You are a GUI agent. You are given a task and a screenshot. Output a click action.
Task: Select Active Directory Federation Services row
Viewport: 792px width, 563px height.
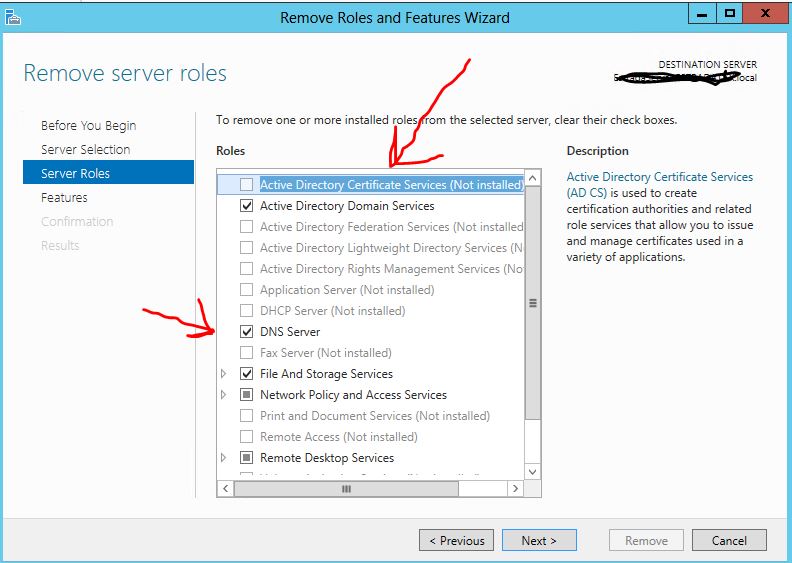391,227
